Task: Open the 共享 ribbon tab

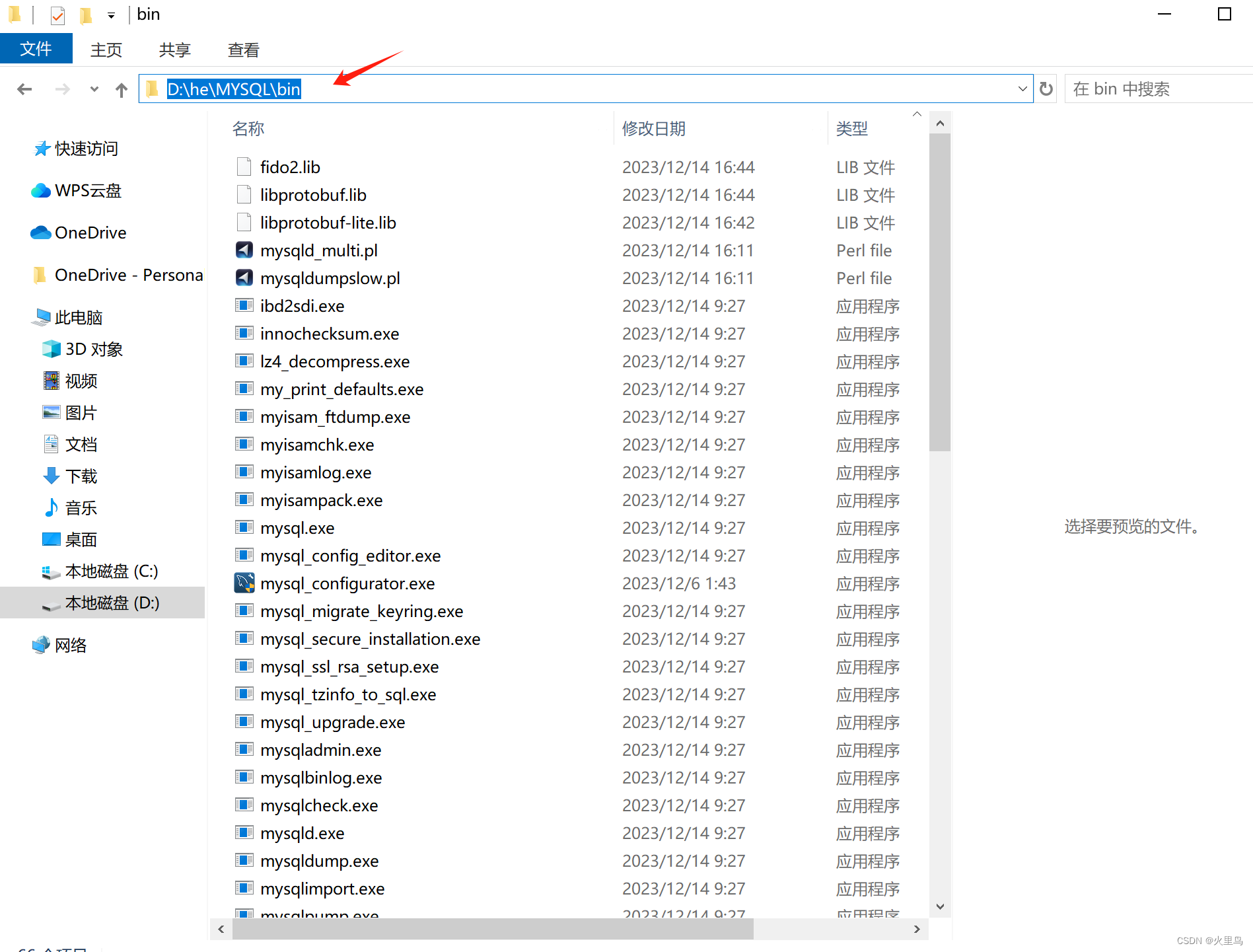Action: click(175, 50)
